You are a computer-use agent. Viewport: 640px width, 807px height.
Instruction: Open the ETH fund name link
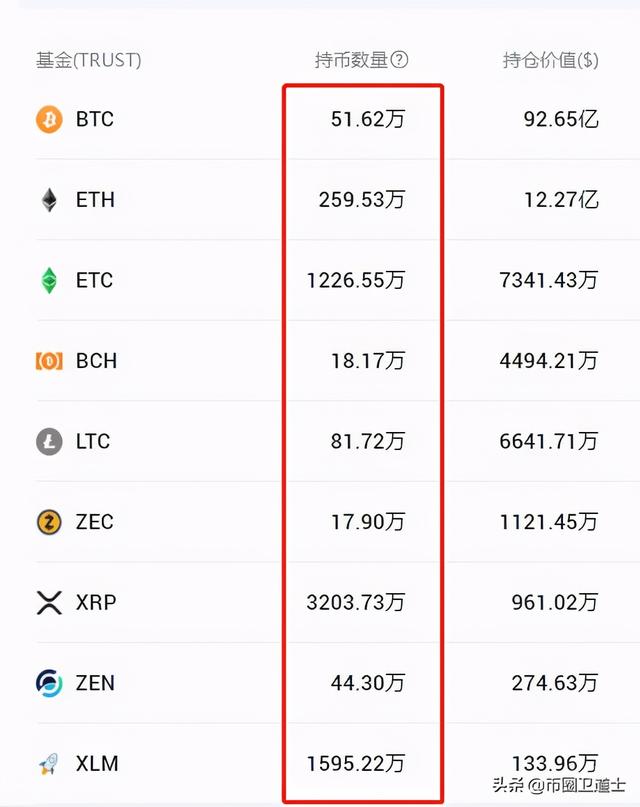(x=95, y=200)
